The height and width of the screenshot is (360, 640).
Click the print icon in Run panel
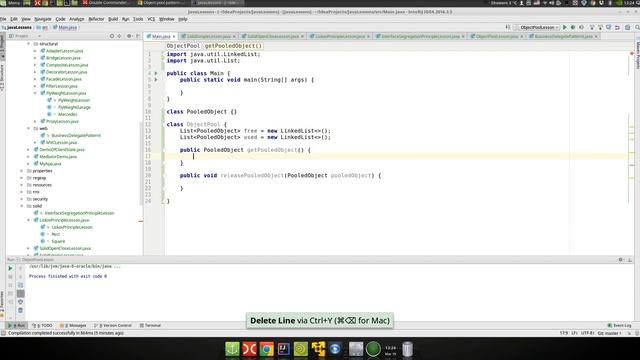point(20,302)
